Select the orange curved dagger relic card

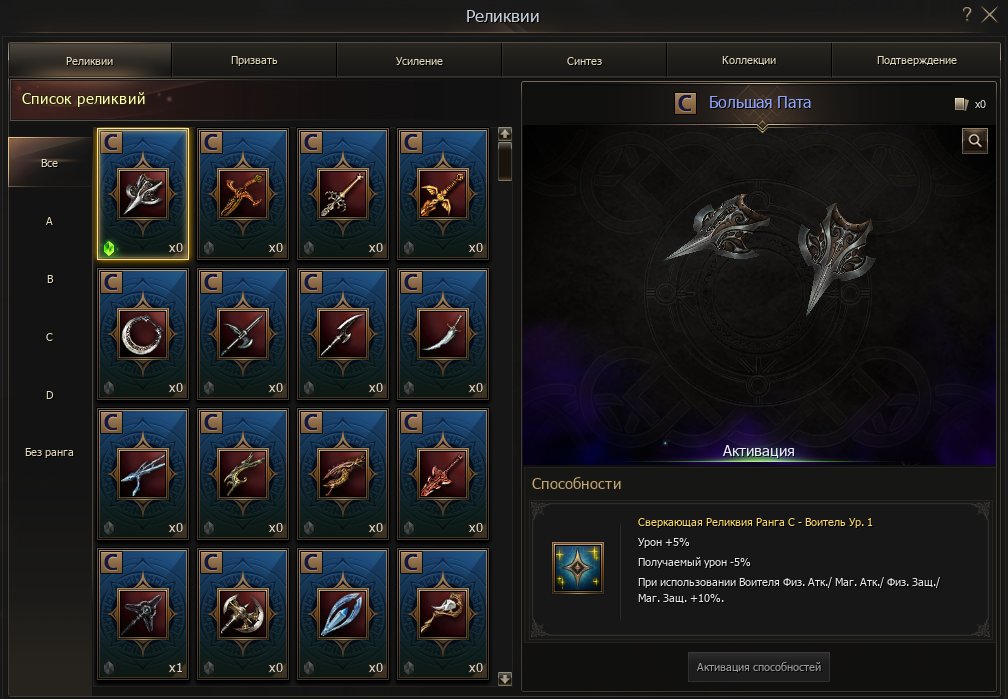coord(243,194)
